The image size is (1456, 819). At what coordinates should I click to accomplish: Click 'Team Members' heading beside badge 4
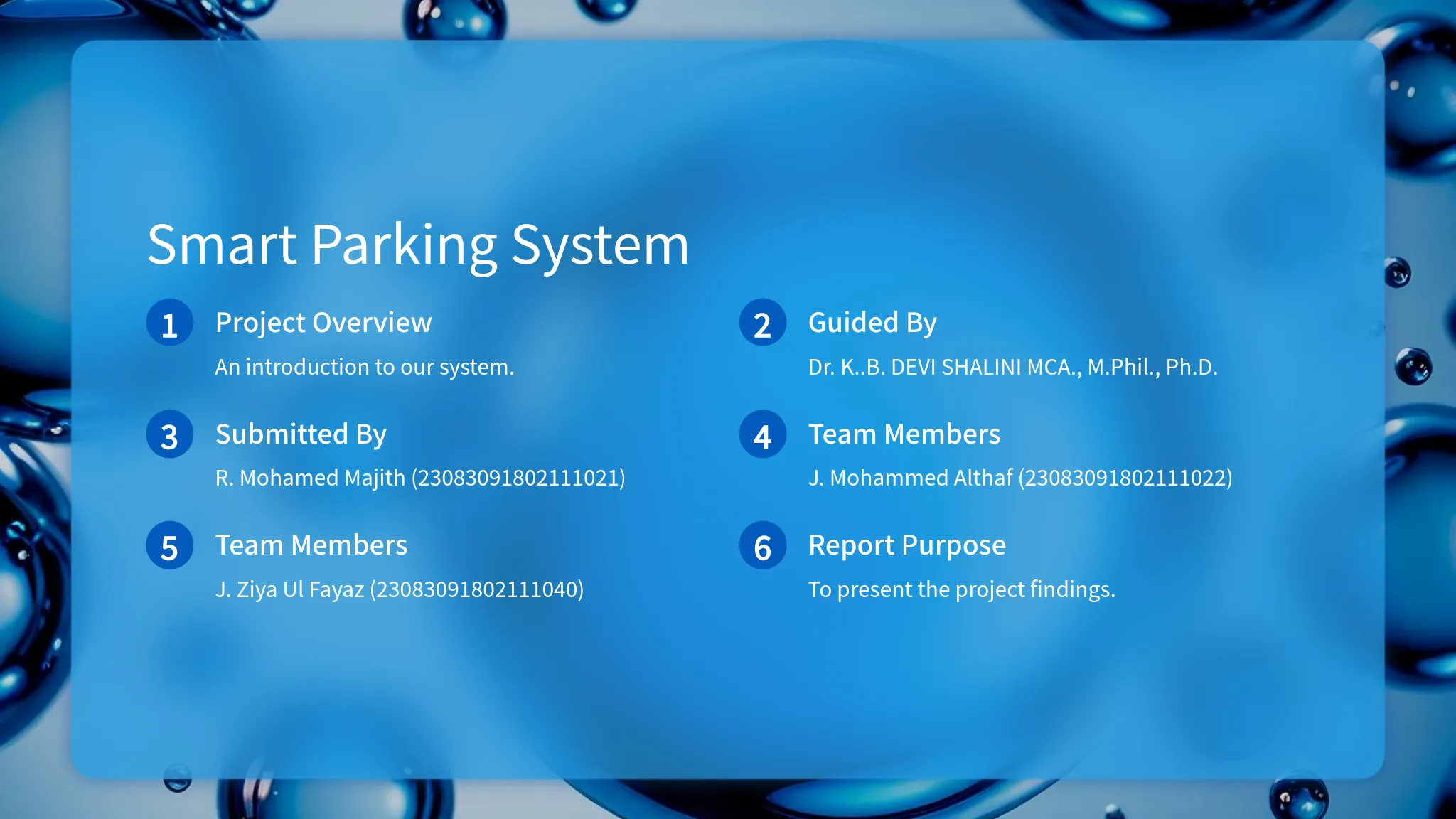click(904, 434)
